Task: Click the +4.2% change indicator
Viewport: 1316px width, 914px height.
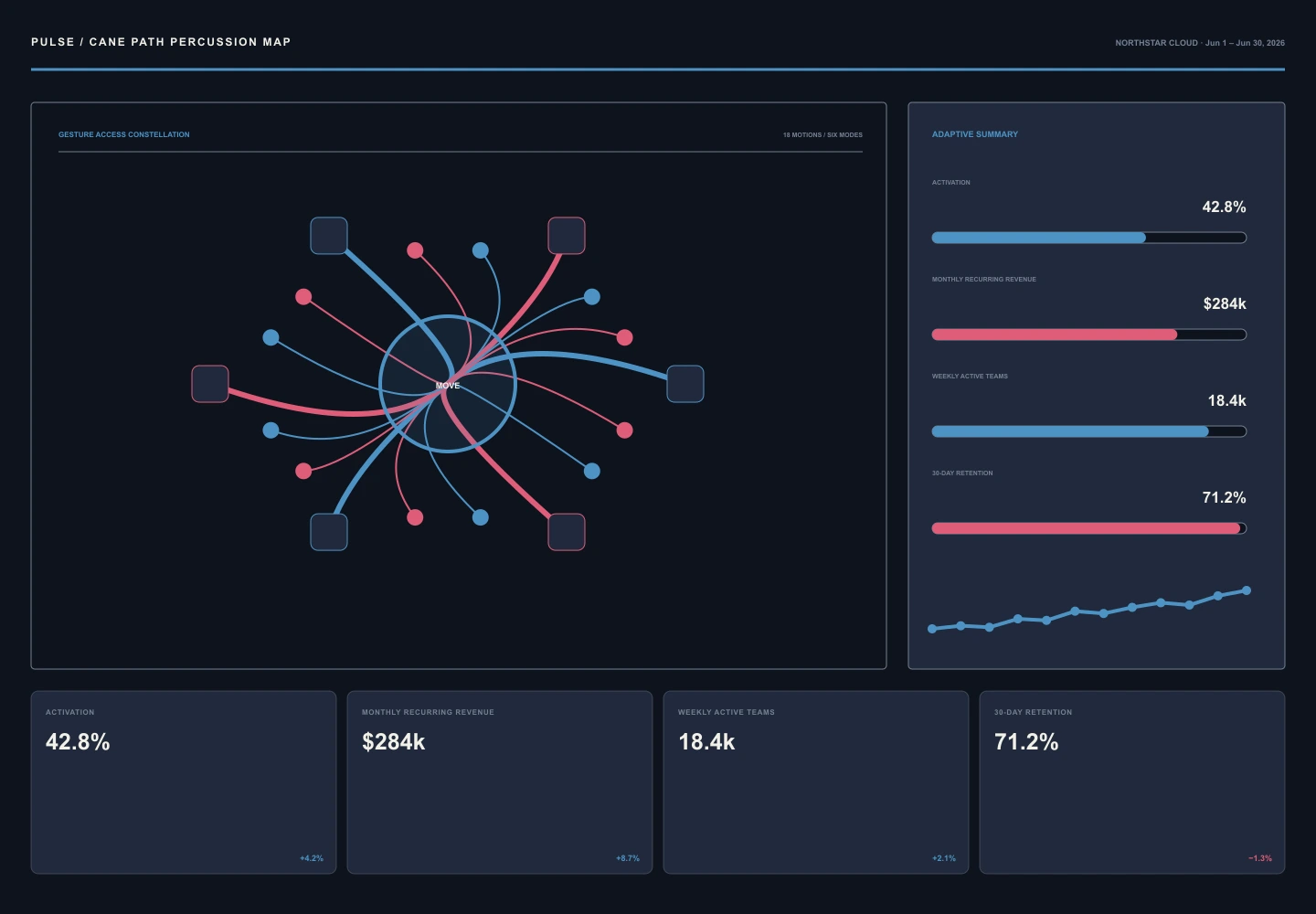Action: pyautogui.click(x=312, y=858)
